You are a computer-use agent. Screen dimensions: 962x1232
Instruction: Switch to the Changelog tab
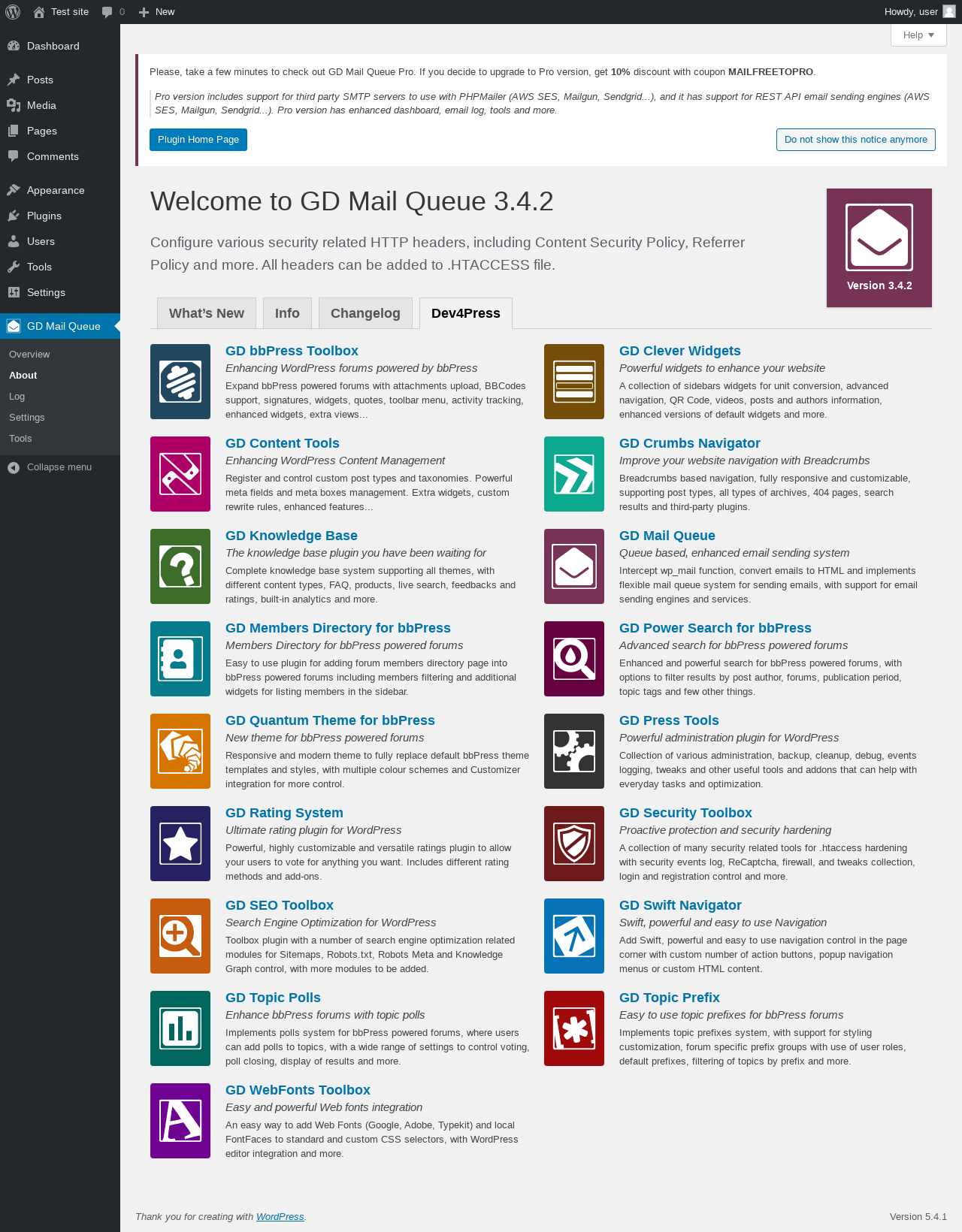pos(365,313)
